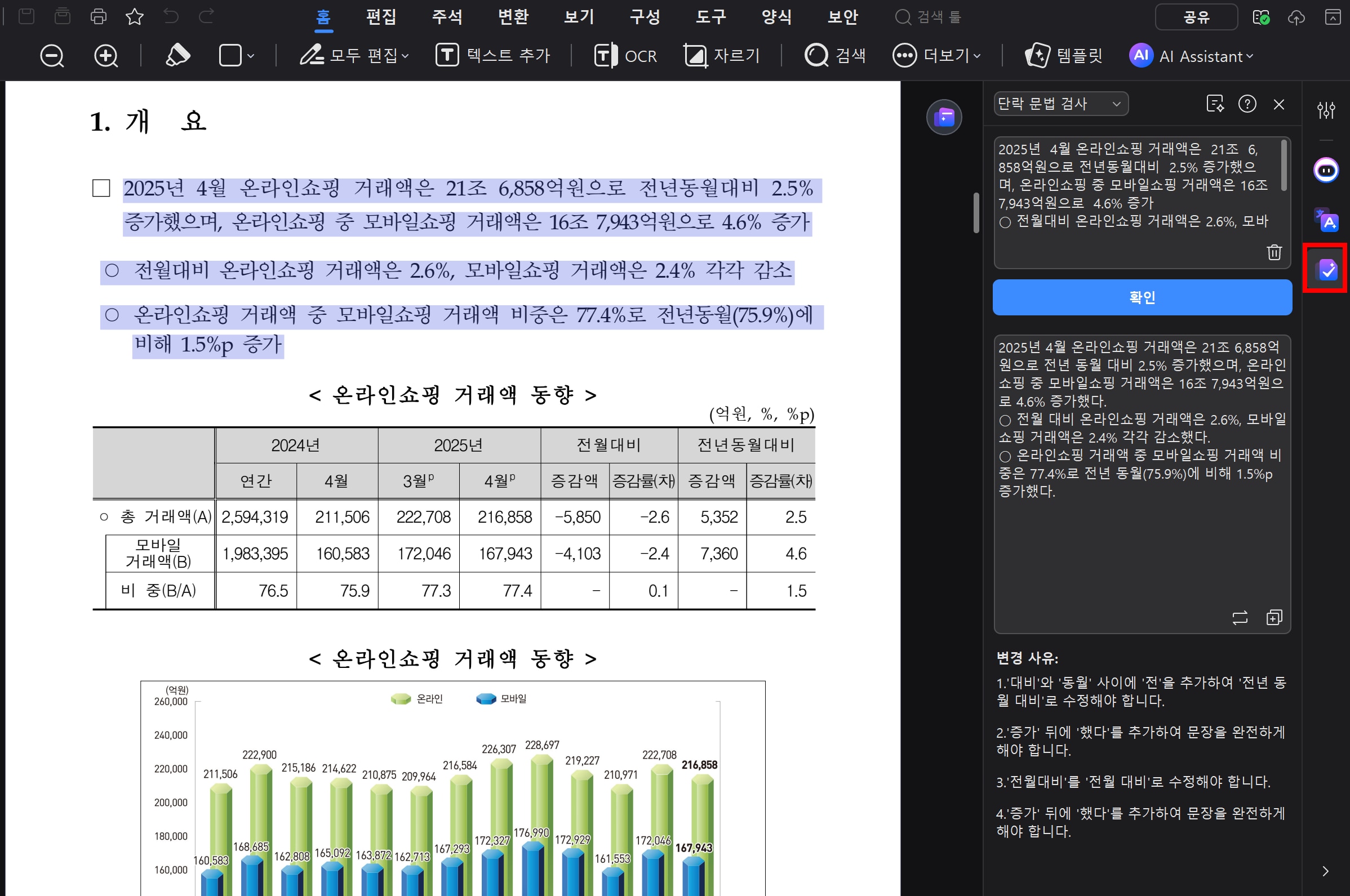Open the 템플릿 gallery
This screenshot has width=1350, height=896.
point(1063,55)
